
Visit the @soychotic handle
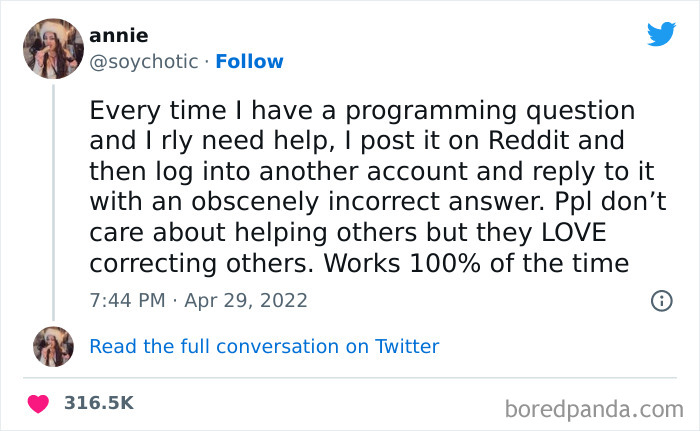(x=146, y=61)
